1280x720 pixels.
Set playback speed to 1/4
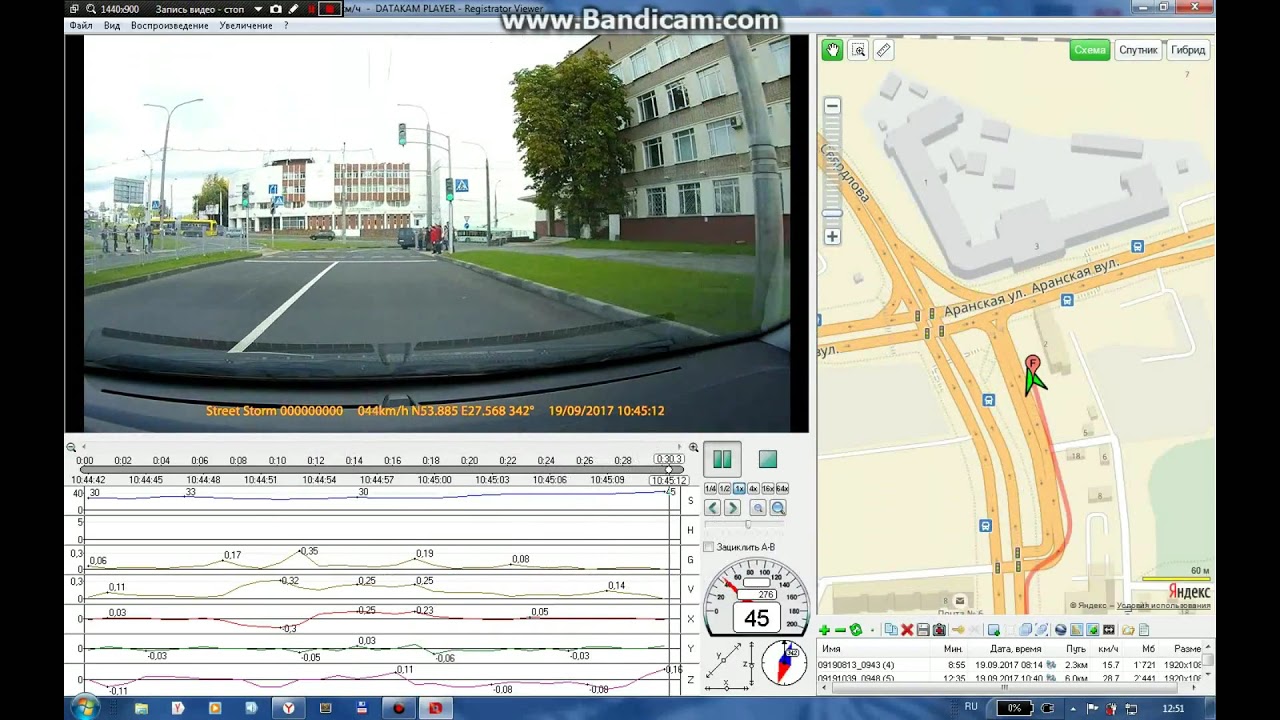click(710, 489)
